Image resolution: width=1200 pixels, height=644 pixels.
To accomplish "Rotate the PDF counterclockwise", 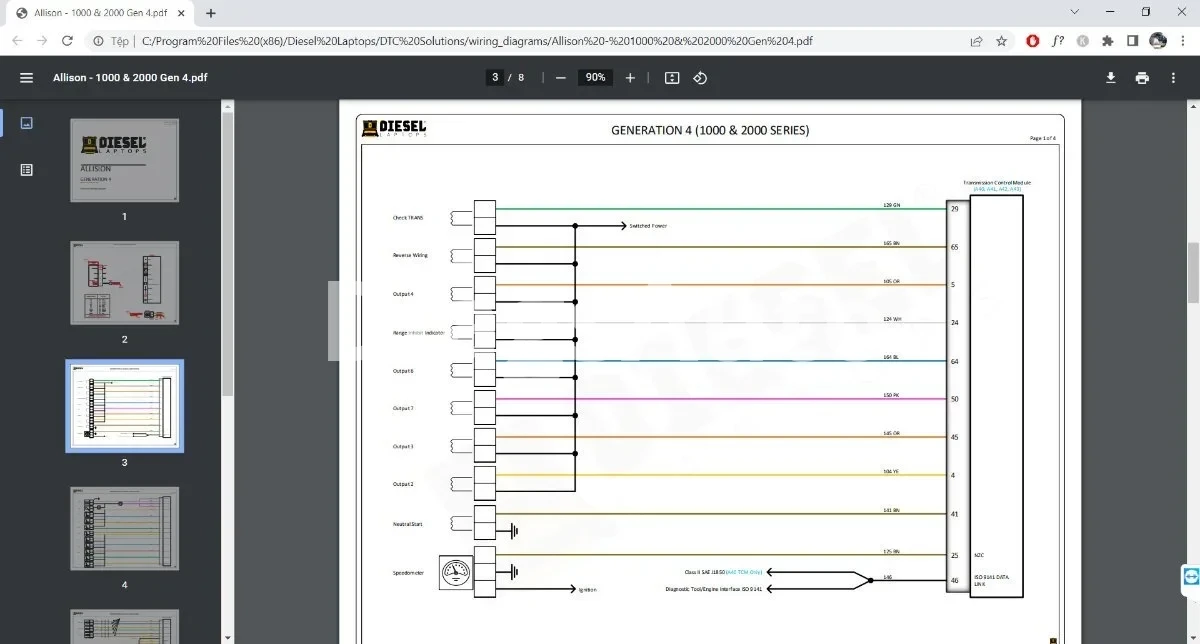I will pos(700,78).
